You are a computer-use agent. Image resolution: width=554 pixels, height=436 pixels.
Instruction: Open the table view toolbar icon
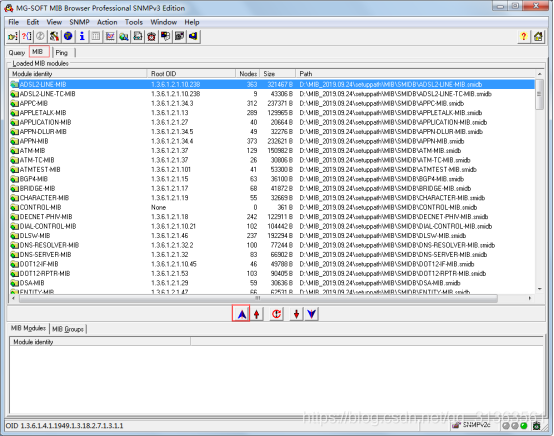coord(96,36)
